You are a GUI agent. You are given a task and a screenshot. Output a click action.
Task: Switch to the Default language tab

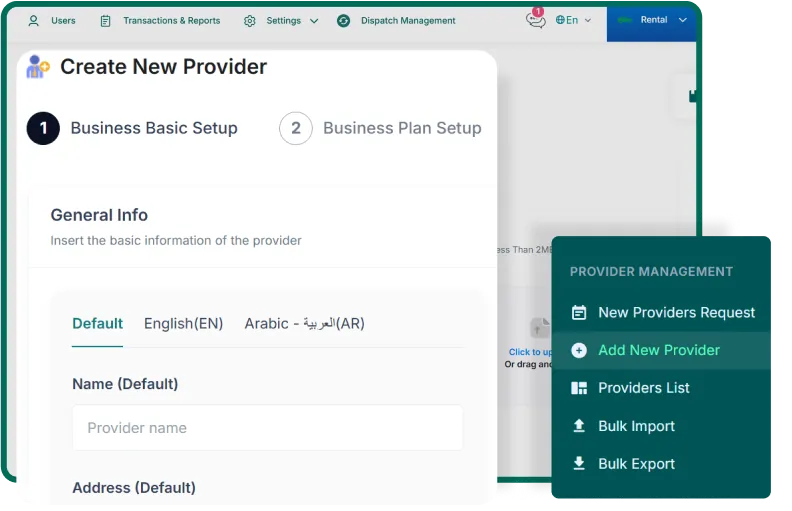pyautogui.click(x=97, y=324)
